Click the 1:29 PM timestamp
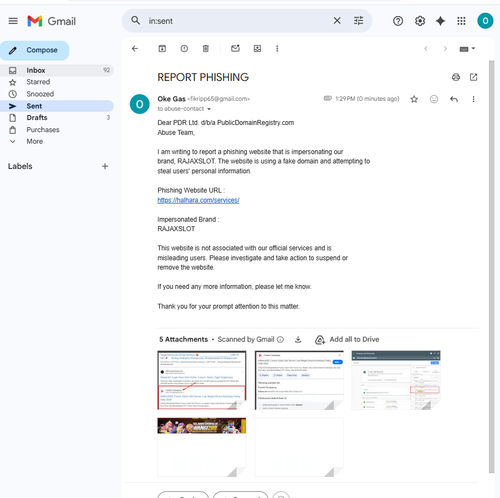 pyautogui.click(x=367, y=99)
